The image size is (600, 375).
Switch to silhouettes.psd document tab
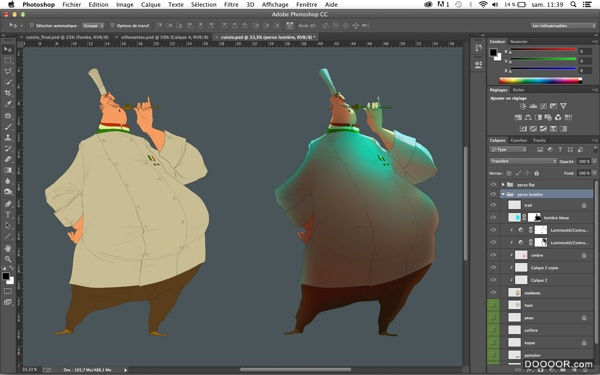tap(165, 37)
